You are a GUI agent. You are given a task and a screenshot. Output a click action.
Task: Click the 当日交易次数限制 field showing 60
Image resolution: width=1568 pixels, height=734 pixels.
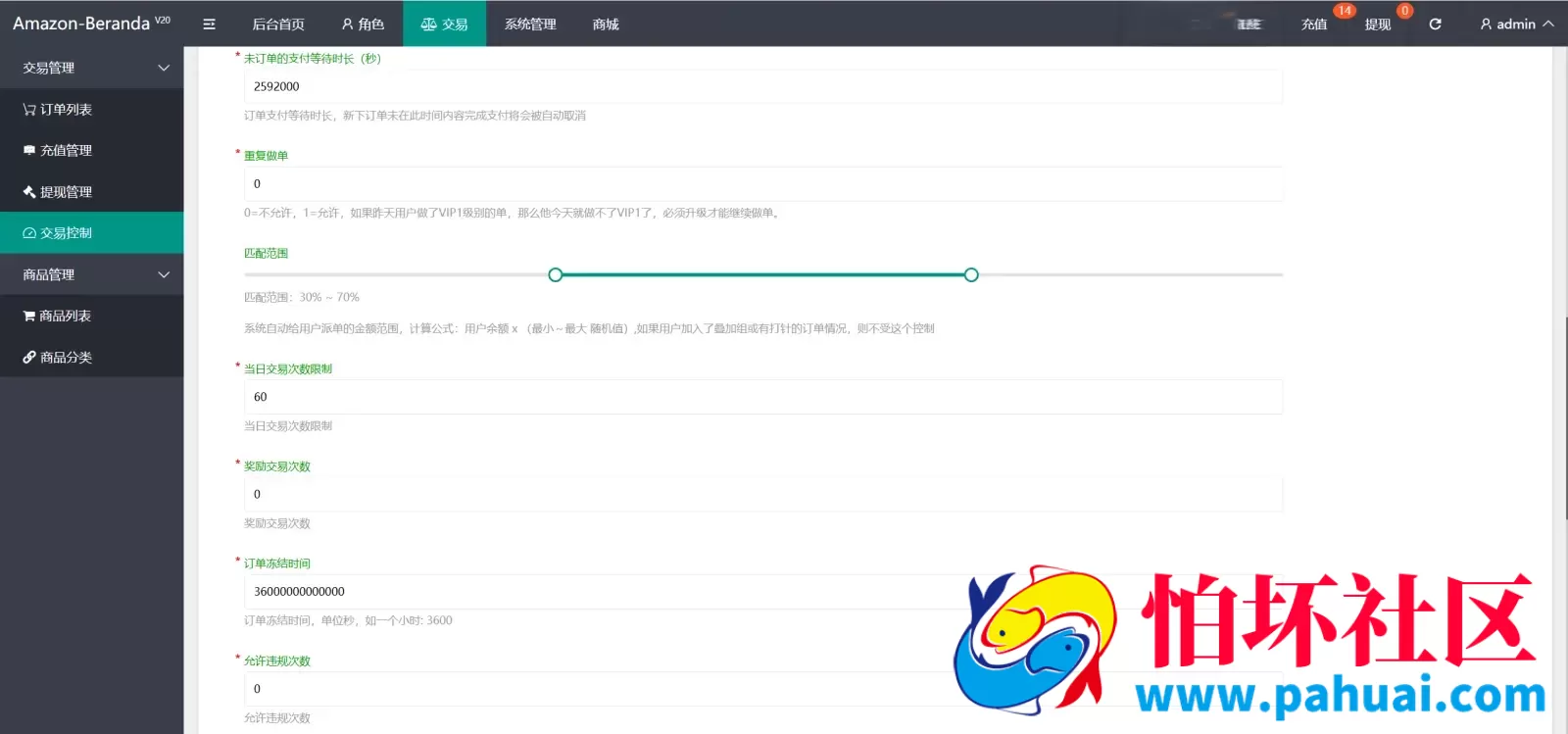coord(763,397)
